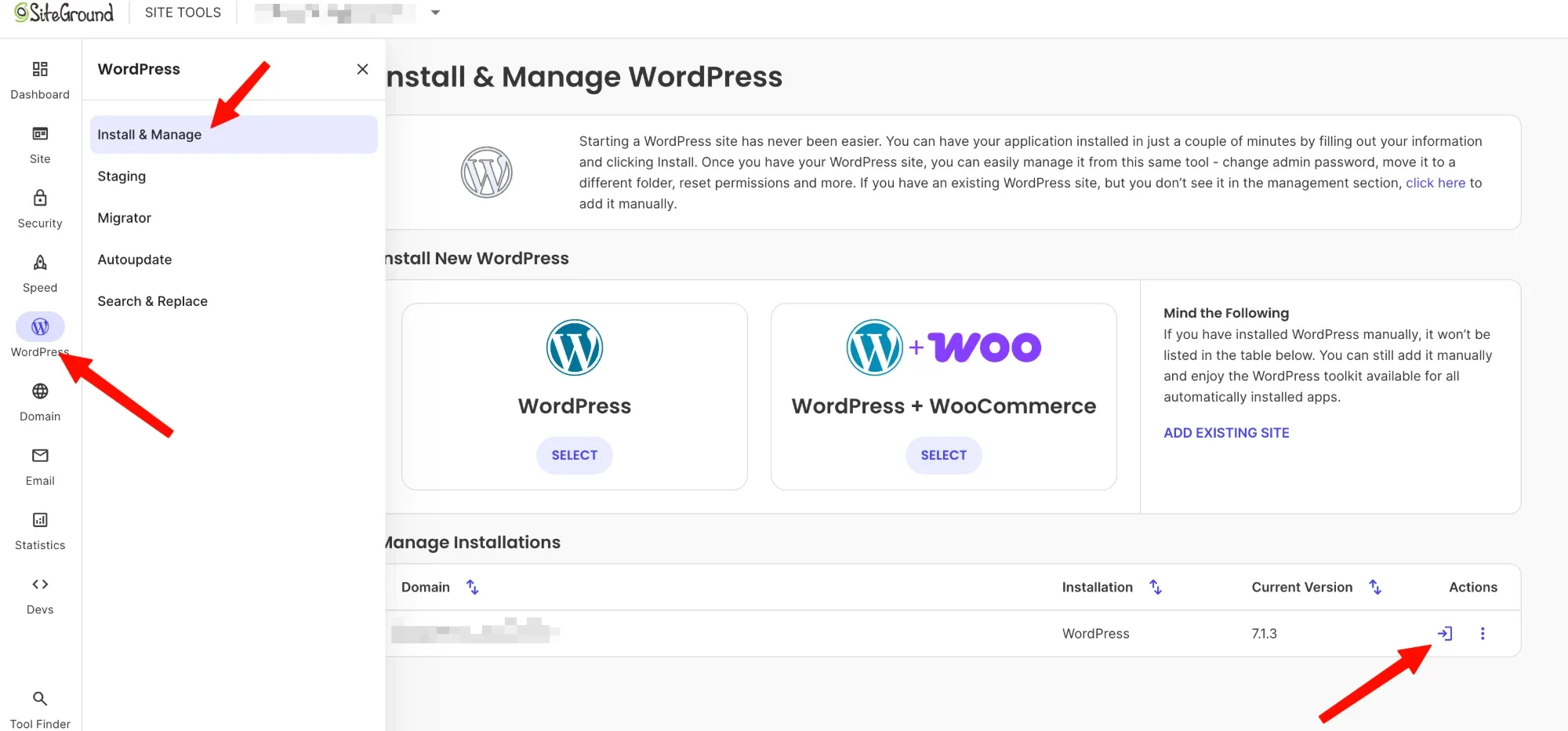
Task: Select the WordPress install option
Action: pyautogui.click(x=575, y=455)
